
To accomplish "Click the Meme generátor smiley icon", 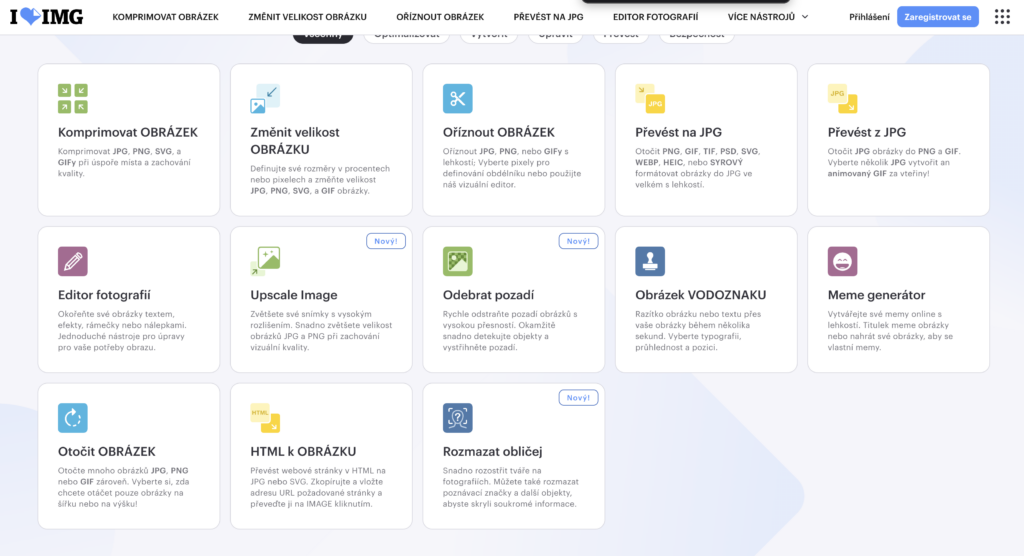I will click(842, 261).
